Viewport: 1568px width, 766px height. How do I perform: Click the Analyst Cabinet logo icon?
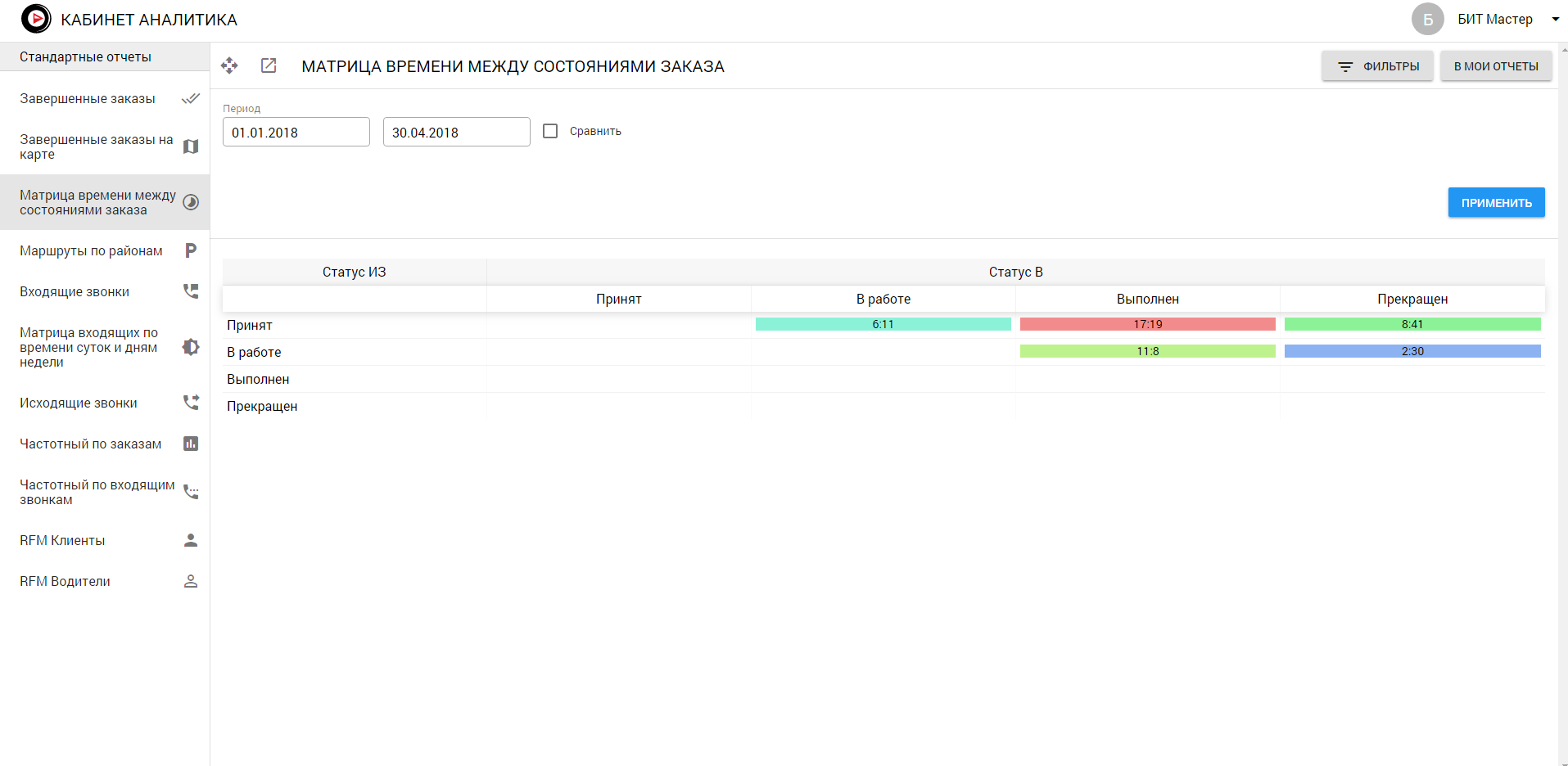tap(36, 18)
